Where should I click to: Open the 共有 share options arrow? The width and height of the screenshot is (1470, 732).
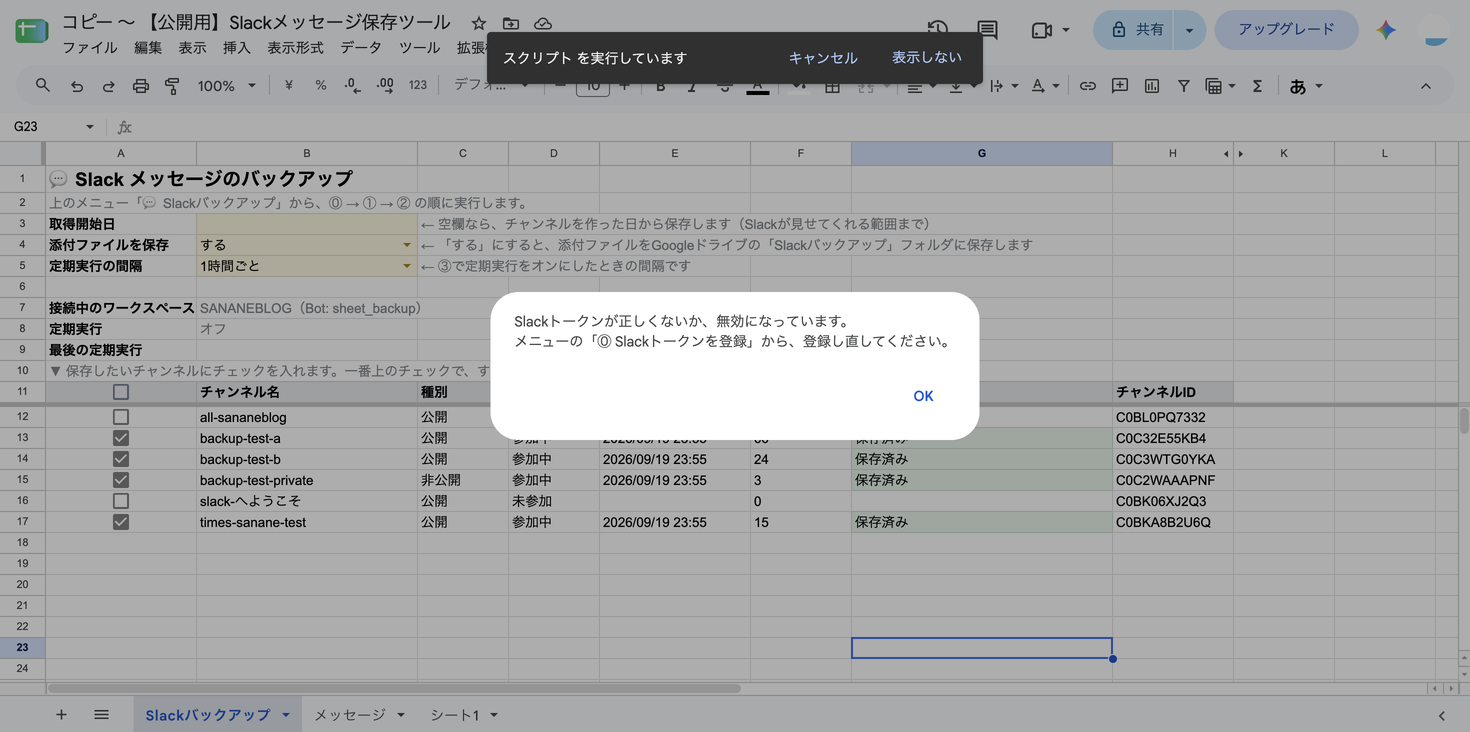pos(1189,30)
